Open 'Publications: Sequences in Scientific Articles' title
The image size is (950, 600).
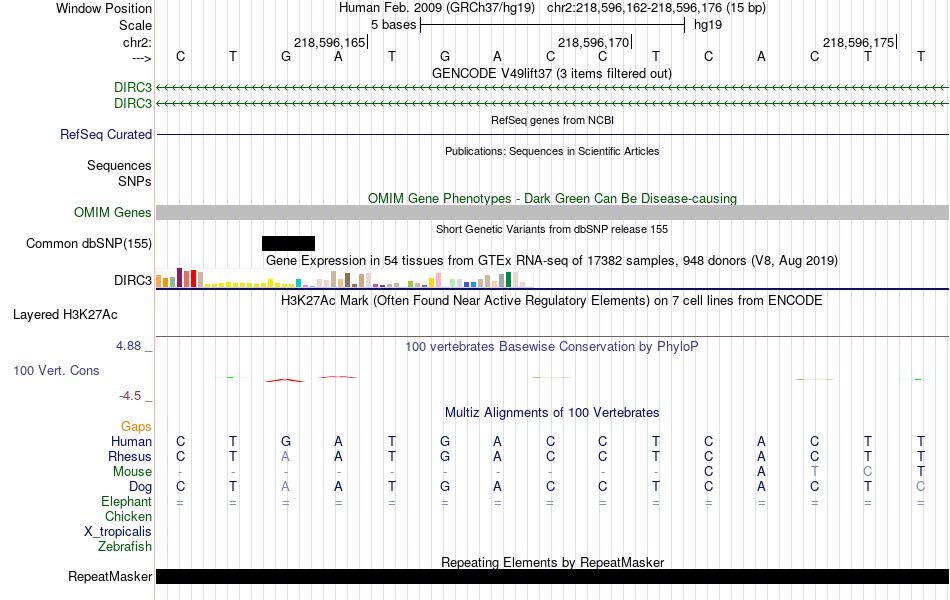pyautogui.click(x=552, y=151)
